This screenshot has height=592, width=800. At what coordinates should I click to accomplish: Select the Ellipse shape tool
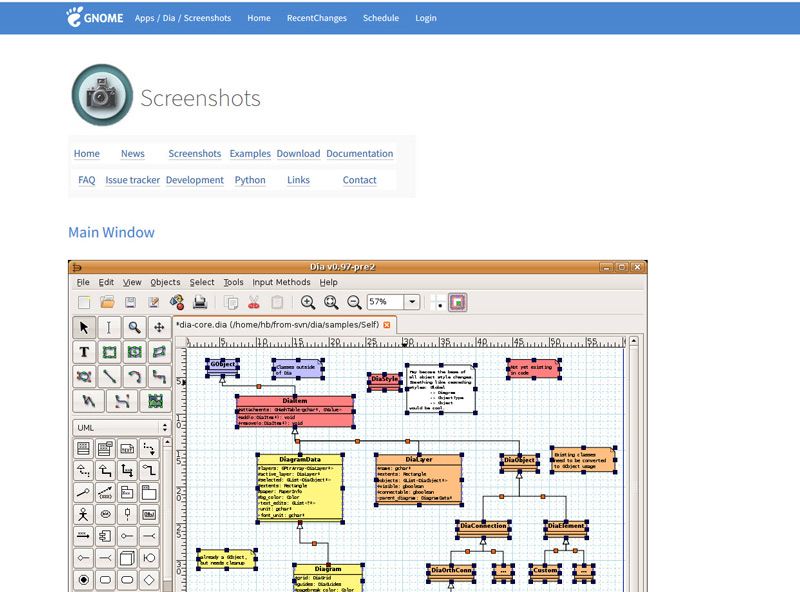pyautogui.click(x=134, y=352)
